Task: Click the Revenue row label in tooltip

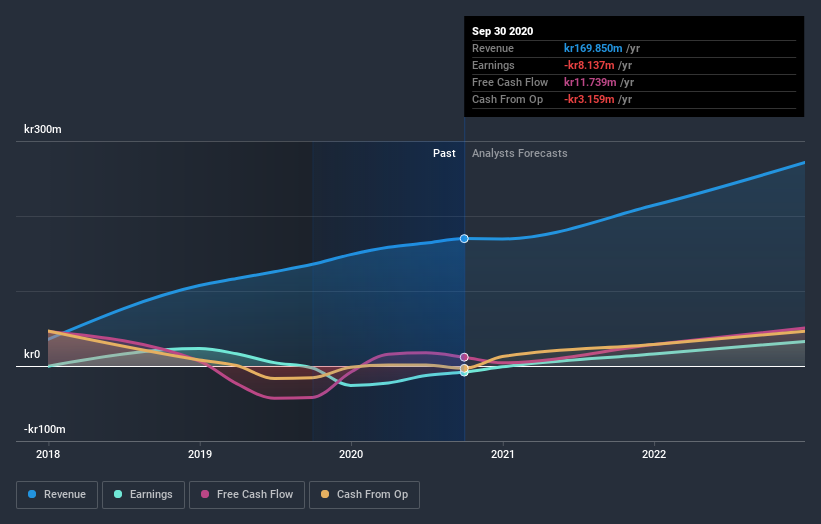Action: [x=493, y=48]
